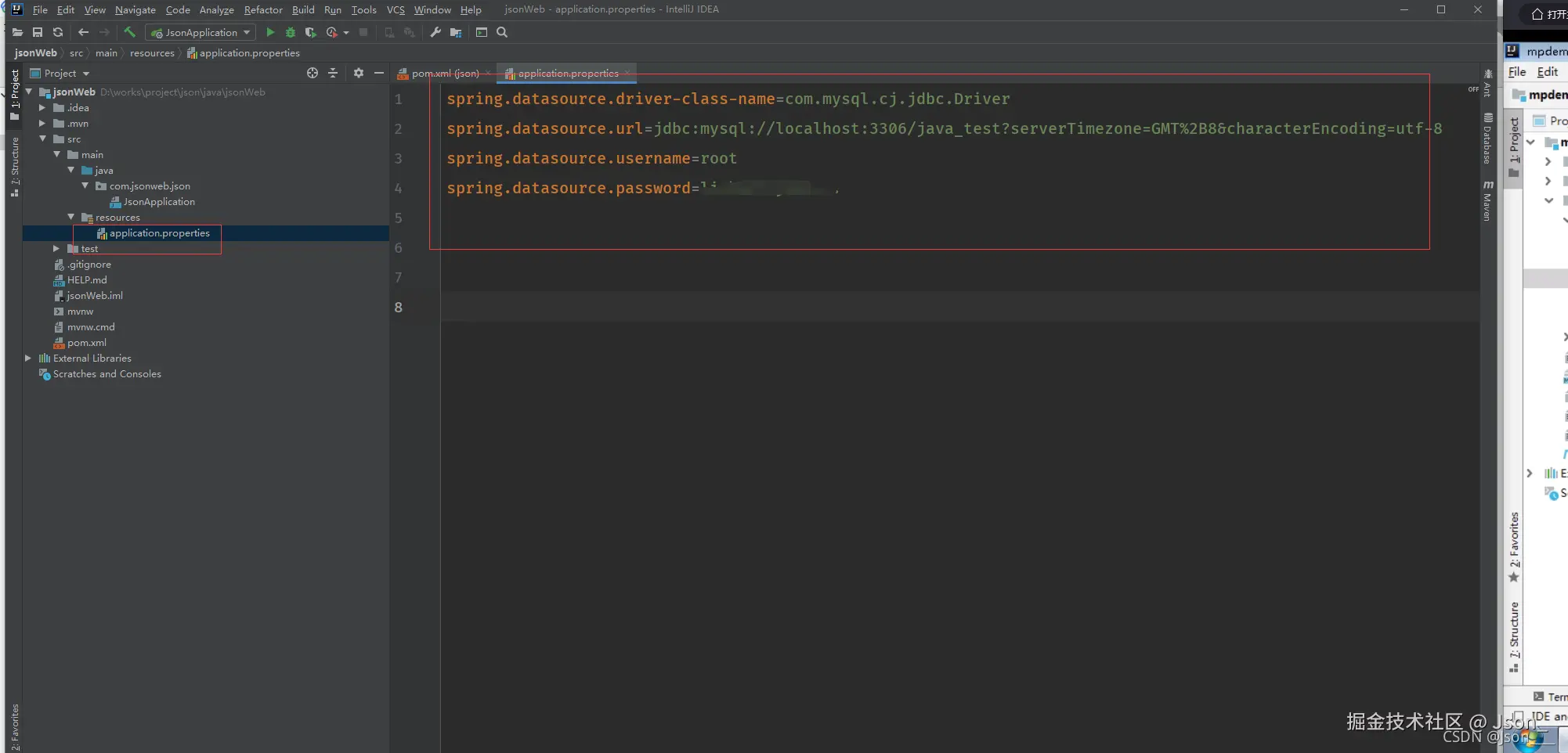1568x753 pixels.
Task: Open the Refactor menu
Action: pos(263,9)
